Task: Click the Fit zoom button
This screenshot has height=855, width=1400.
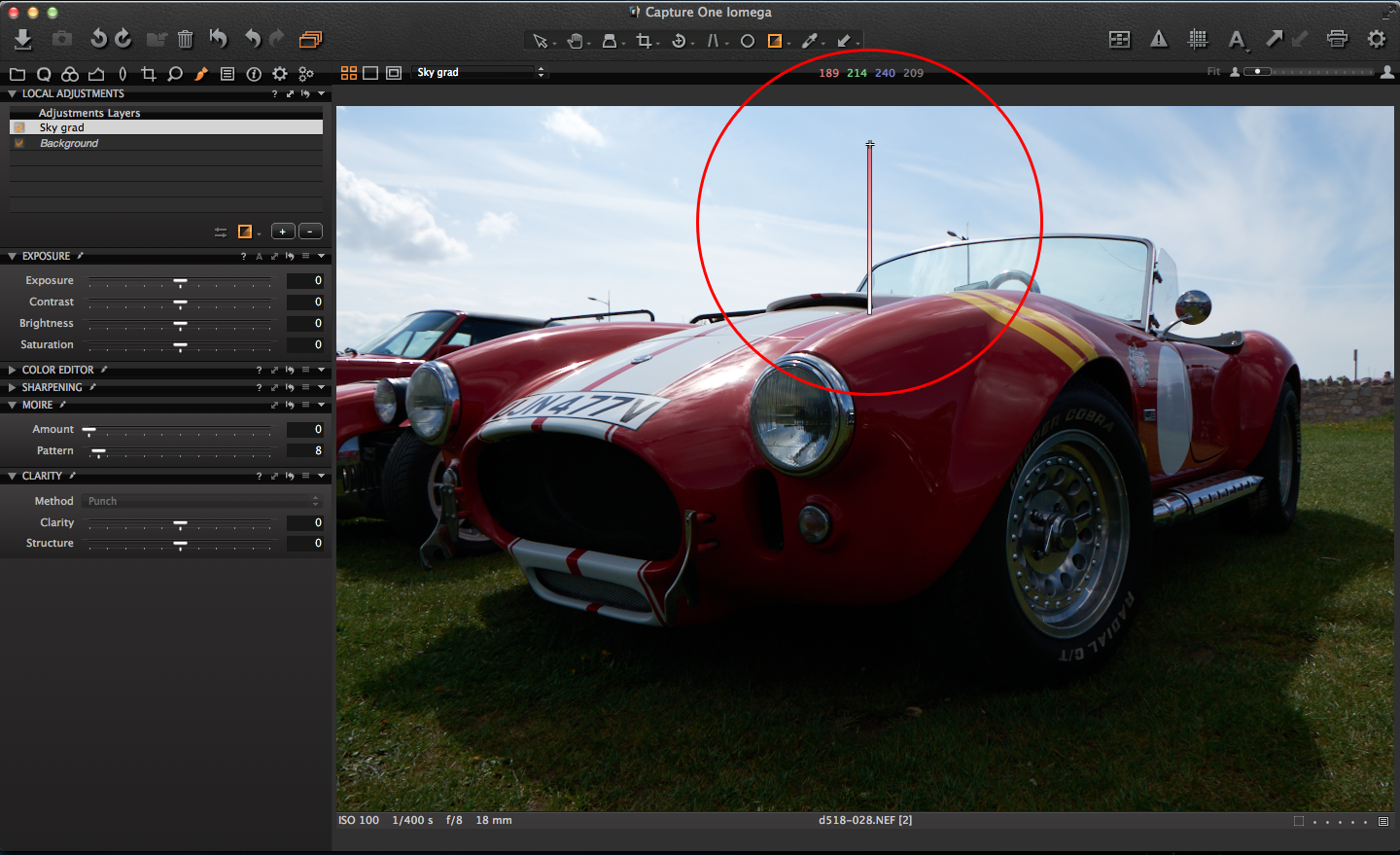Action: click(x=1213, y=70)
